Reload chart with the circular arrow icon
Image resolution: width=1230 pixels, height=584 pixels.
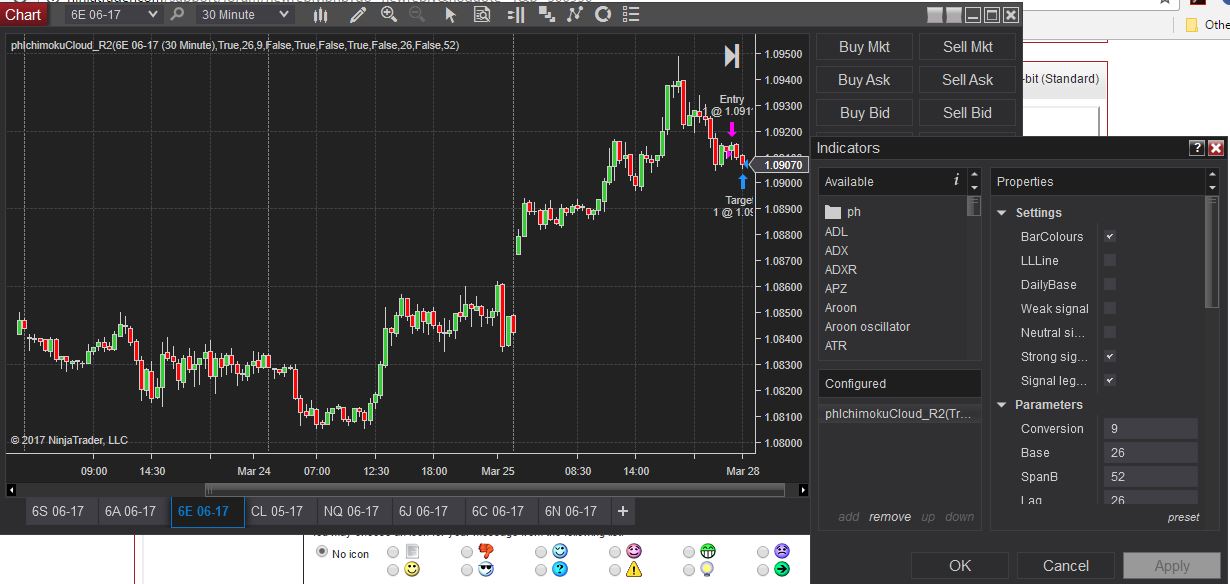tap(602, 15)
